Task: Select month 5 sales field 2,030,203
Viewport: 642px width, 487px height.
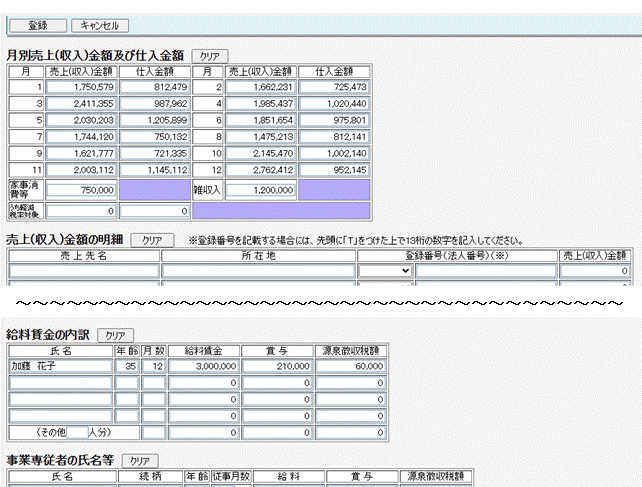Action: (x=81, y=120)
